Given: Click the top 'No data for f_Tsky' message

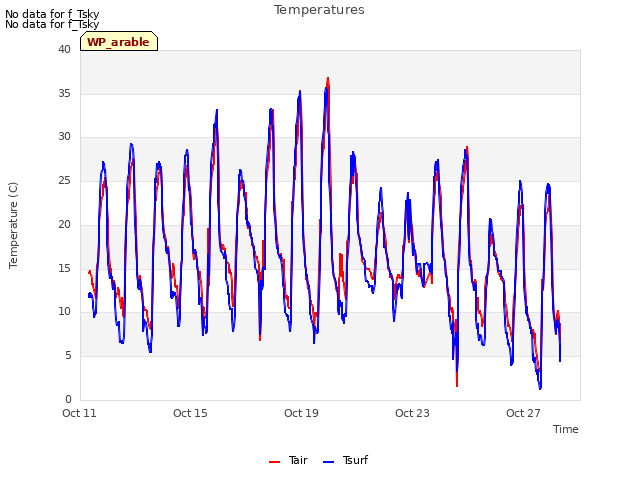Looking at the screenshot, I should pyautogui.click(x=52, y=14).
